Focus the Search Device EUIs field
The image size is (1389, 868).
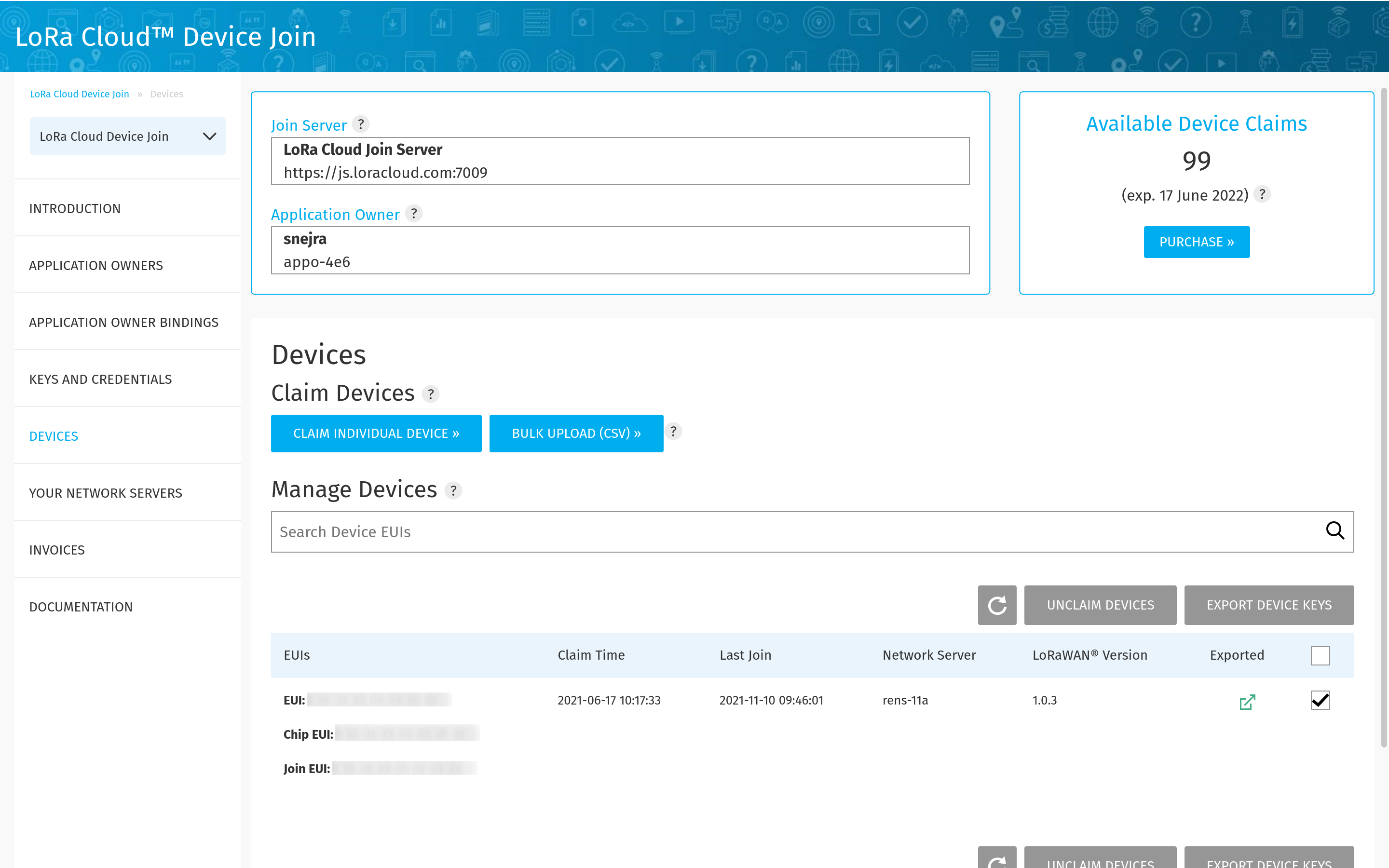[812, 531]
